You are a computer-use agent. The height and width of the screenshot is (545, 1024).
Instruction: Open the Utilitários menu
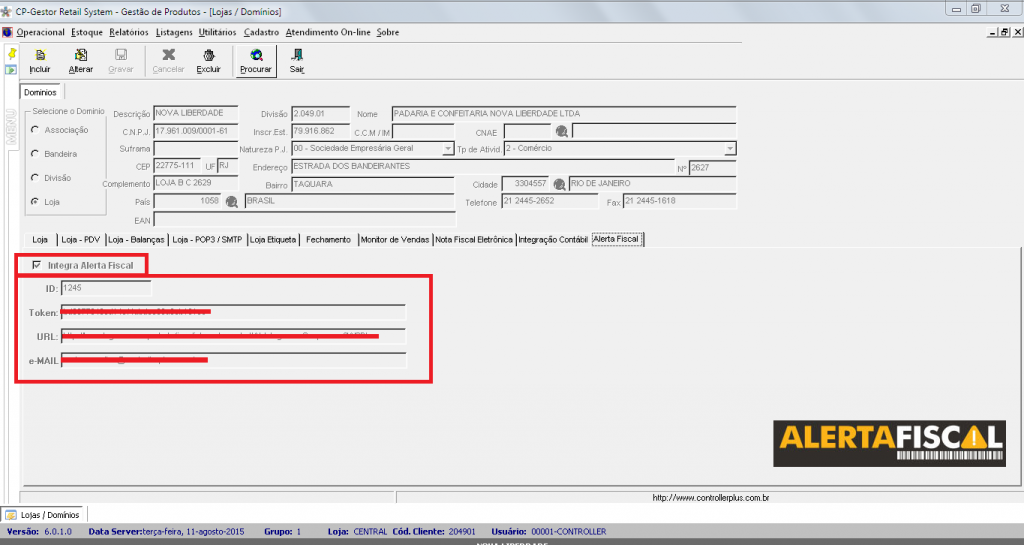tap(217, 32)
